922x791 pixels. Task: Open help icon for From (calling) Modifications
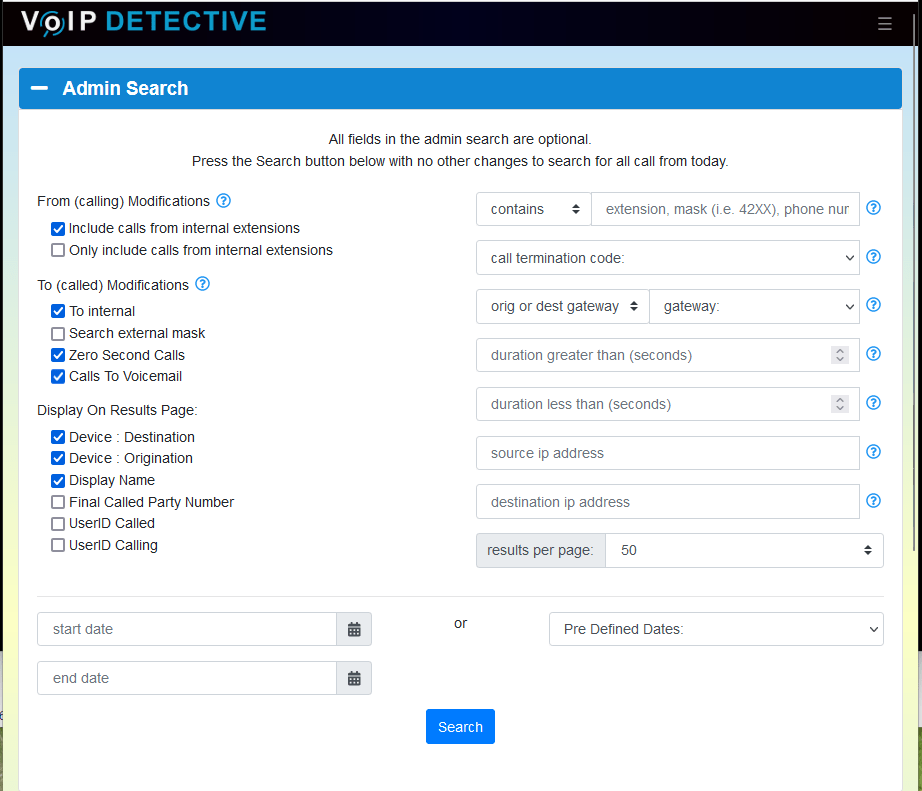(223, 201)
